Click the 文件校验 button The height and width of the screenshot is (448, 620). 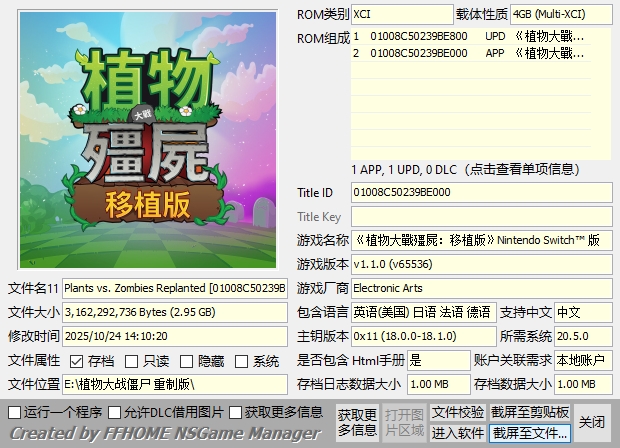[x=458, y=412]
